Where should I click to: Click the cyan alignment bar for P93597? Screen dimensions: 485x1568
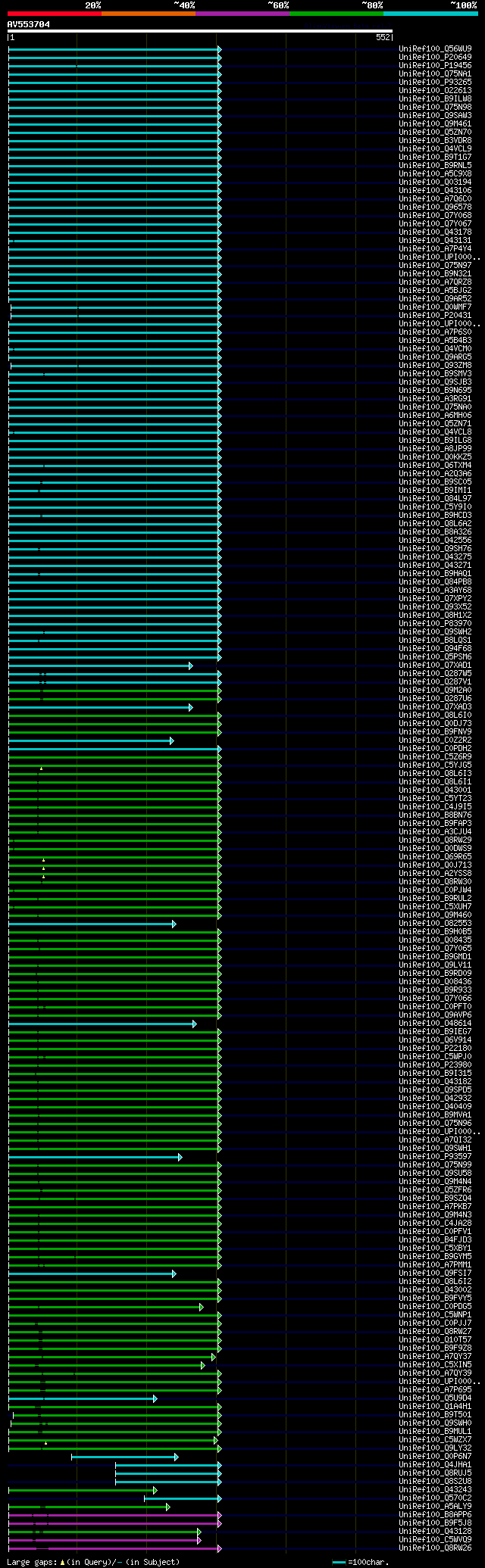coord(95,1157)
